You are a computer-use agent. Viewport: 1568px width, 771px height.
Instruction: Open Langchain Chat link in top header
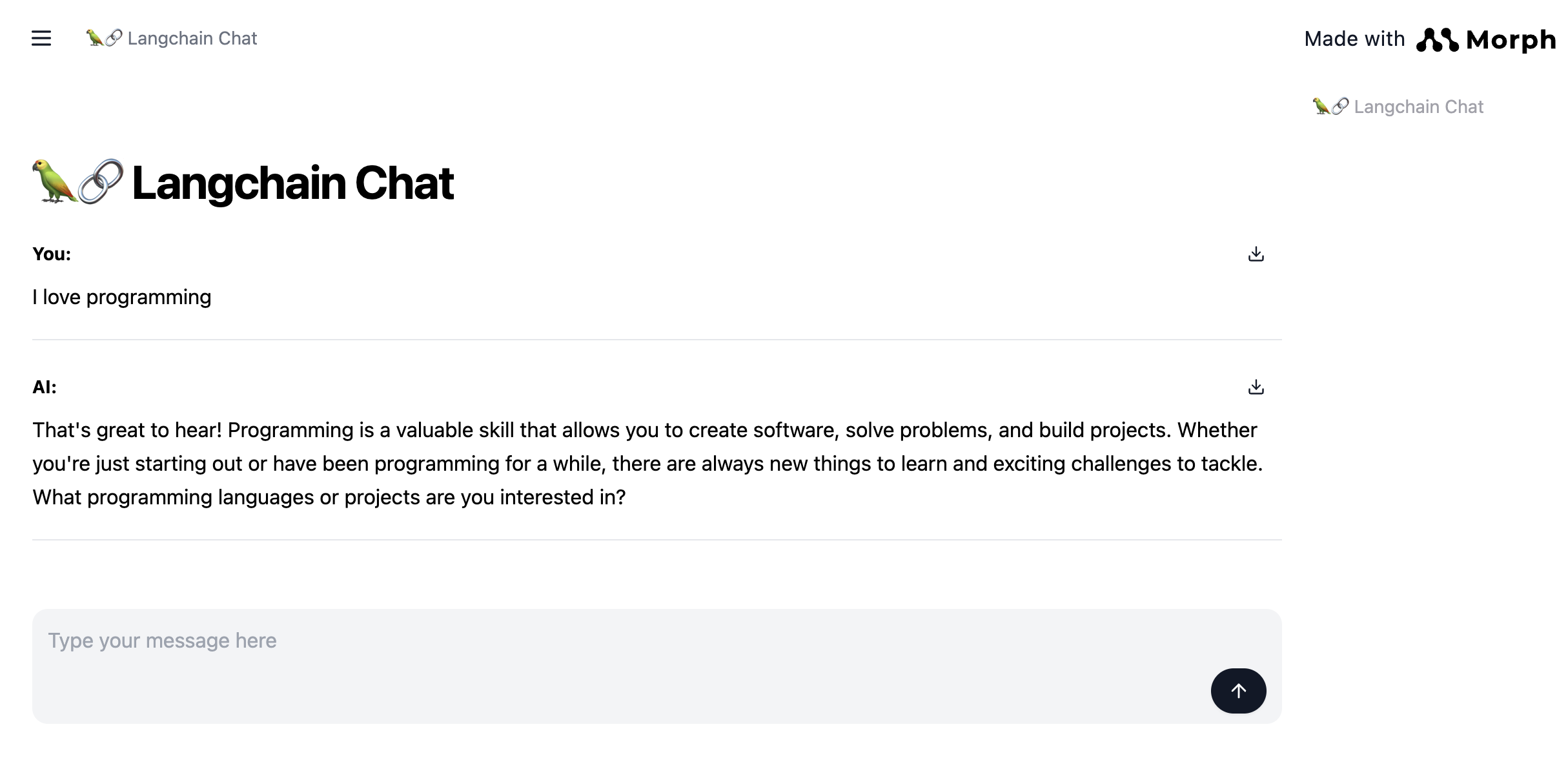(192, 39)
